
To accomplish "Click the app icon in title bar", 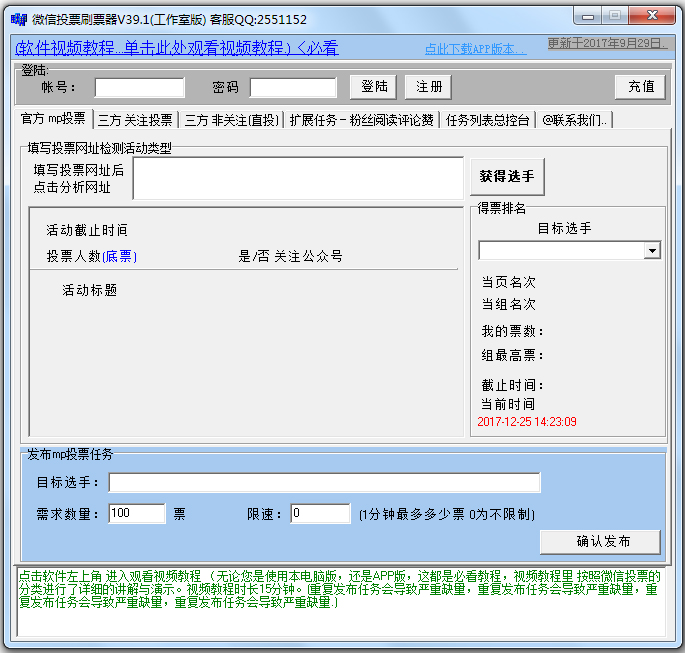I will [x=19, y=19].
